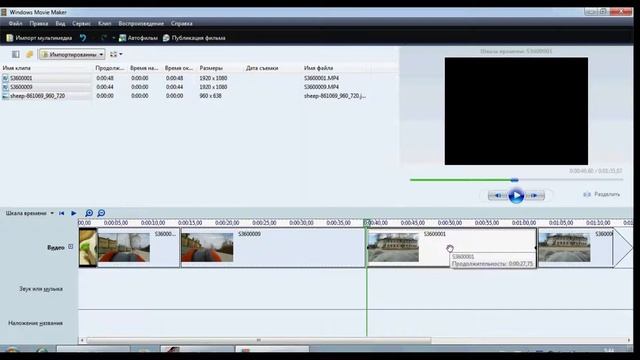Click the black preview monitor

tap(516, 111)
